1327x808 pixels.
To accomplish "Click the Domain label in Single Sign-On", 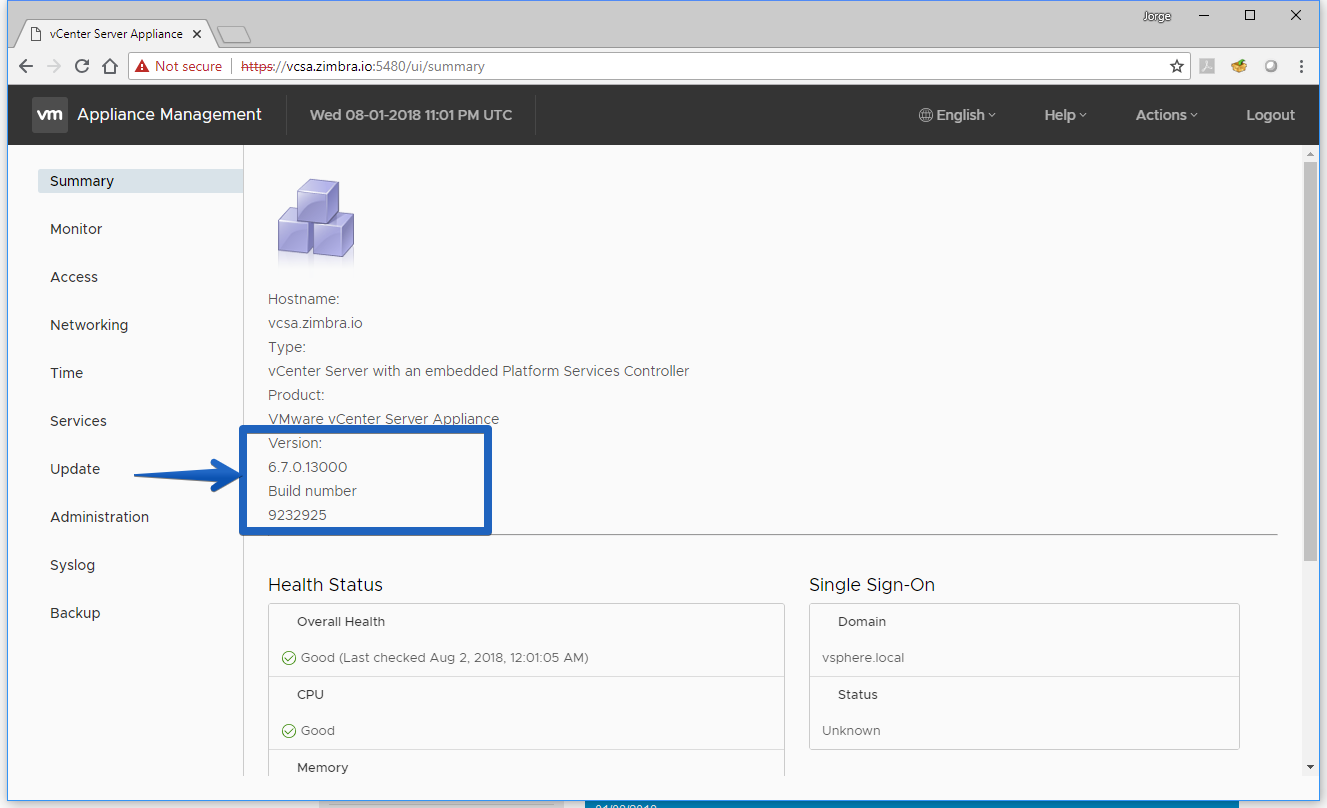I will coord(862,622).
